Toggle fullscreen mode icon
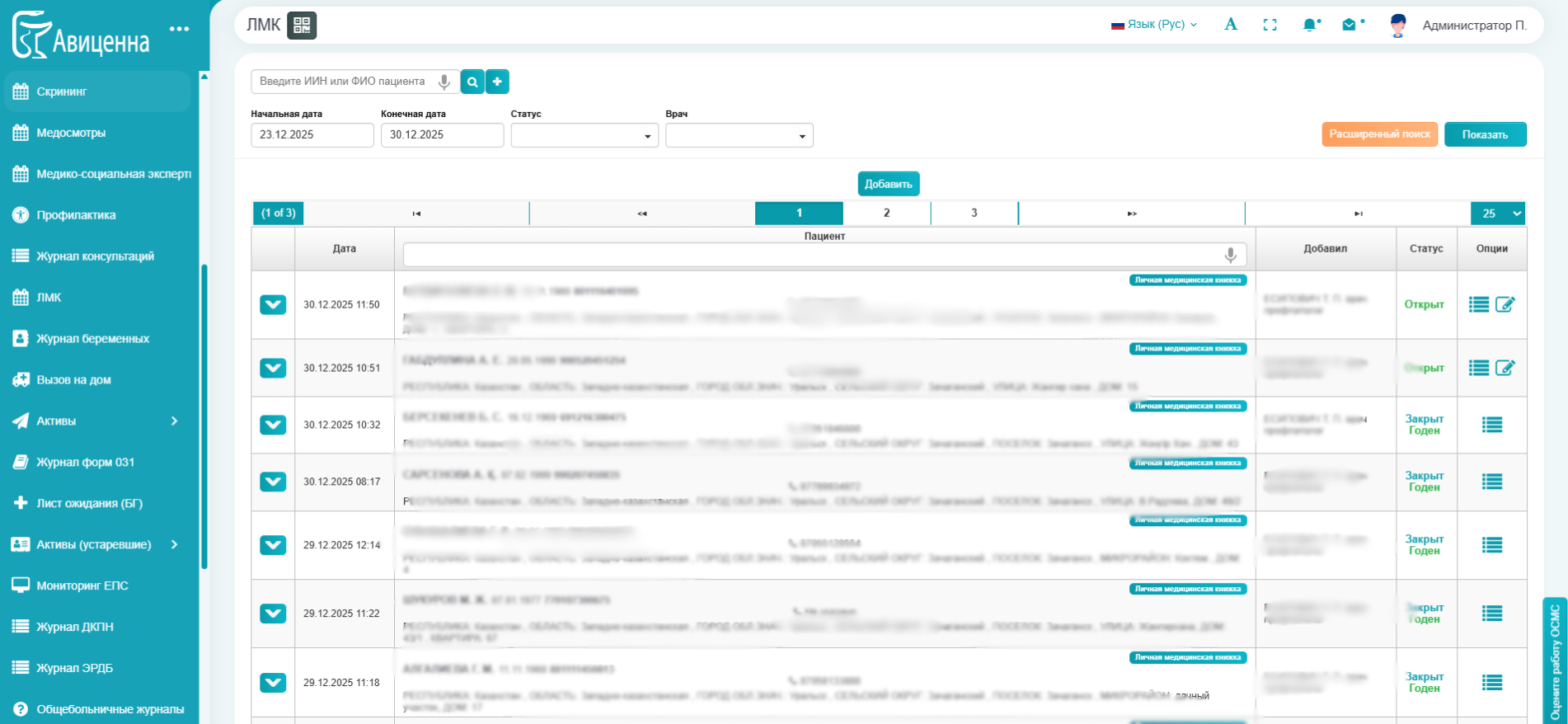 [x=1270, y=25]
